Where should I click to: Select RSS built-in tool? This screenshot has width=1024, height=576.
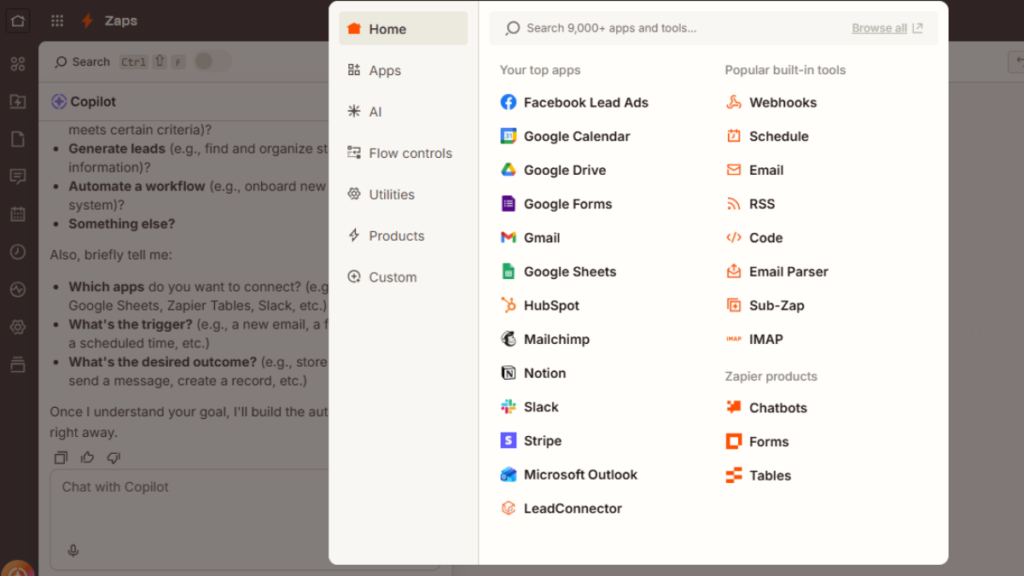click(750, 204)
